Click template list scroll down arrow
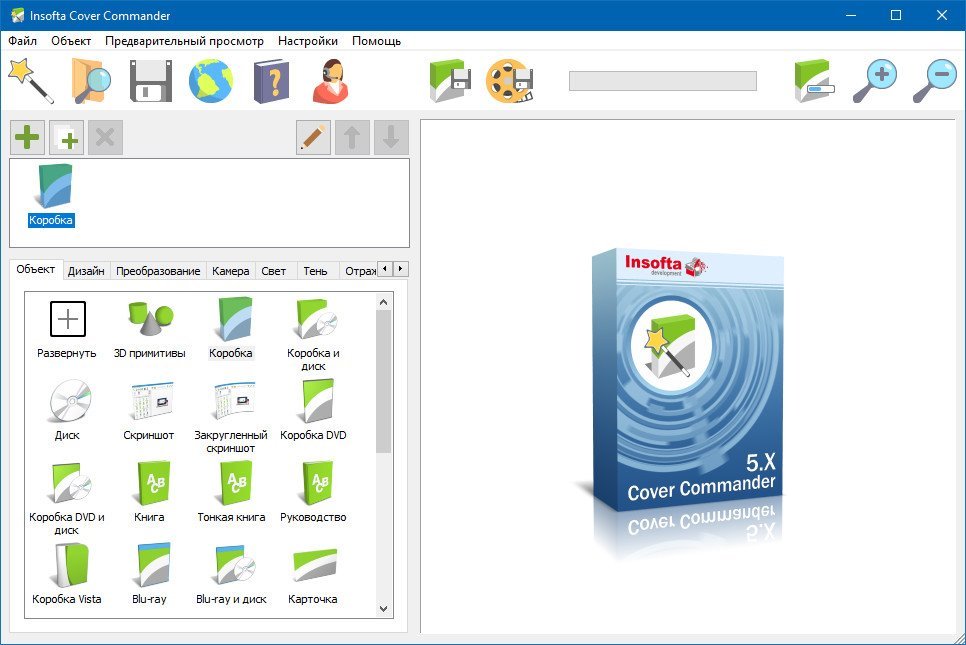Image resolution: width=966 pixels, height=645 pixels. [383, 609]
